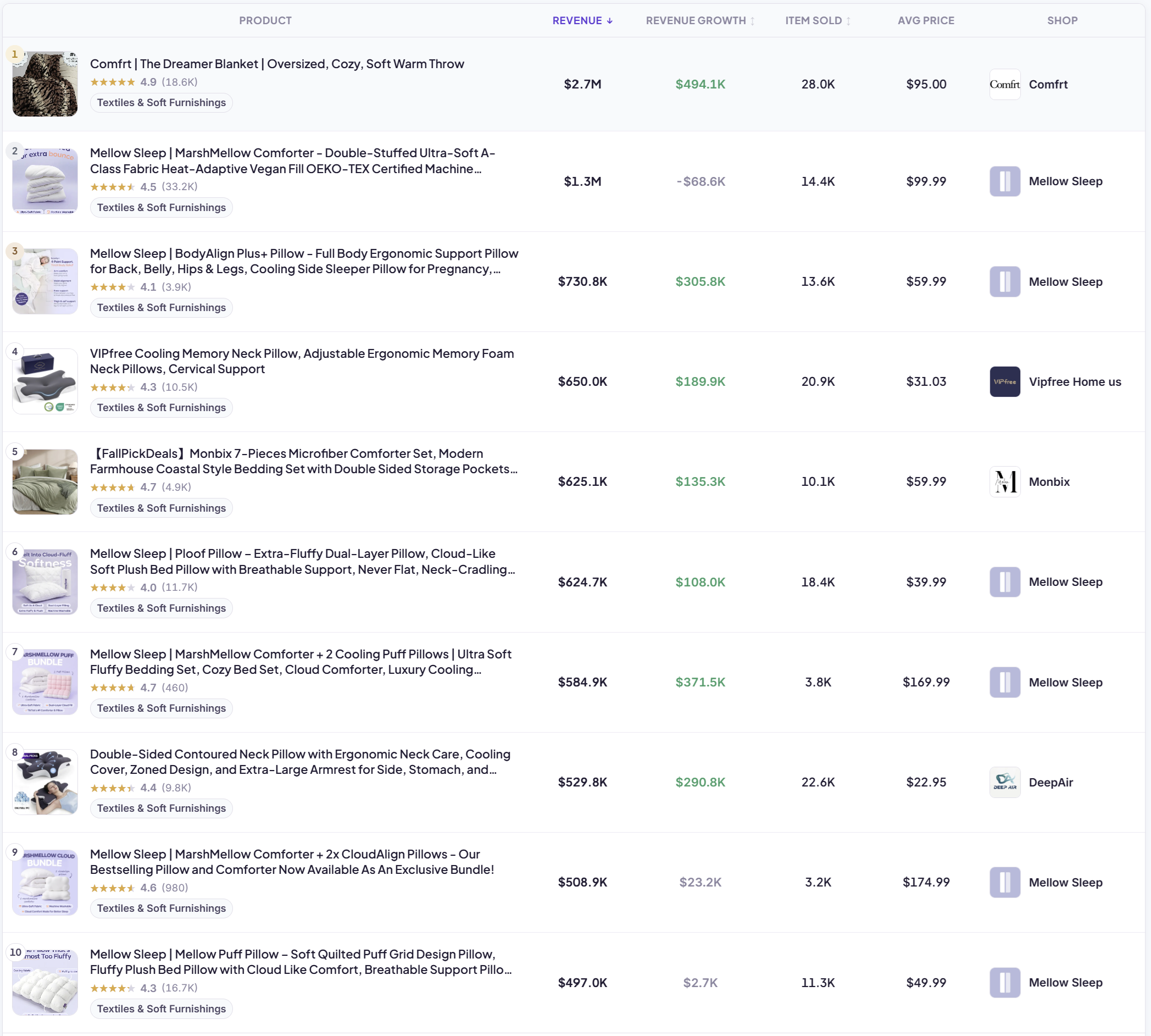This screenshot has width=1151, height=1036.
Task: Open the Comfrt shop logo icon
Action: (1004, 84)
